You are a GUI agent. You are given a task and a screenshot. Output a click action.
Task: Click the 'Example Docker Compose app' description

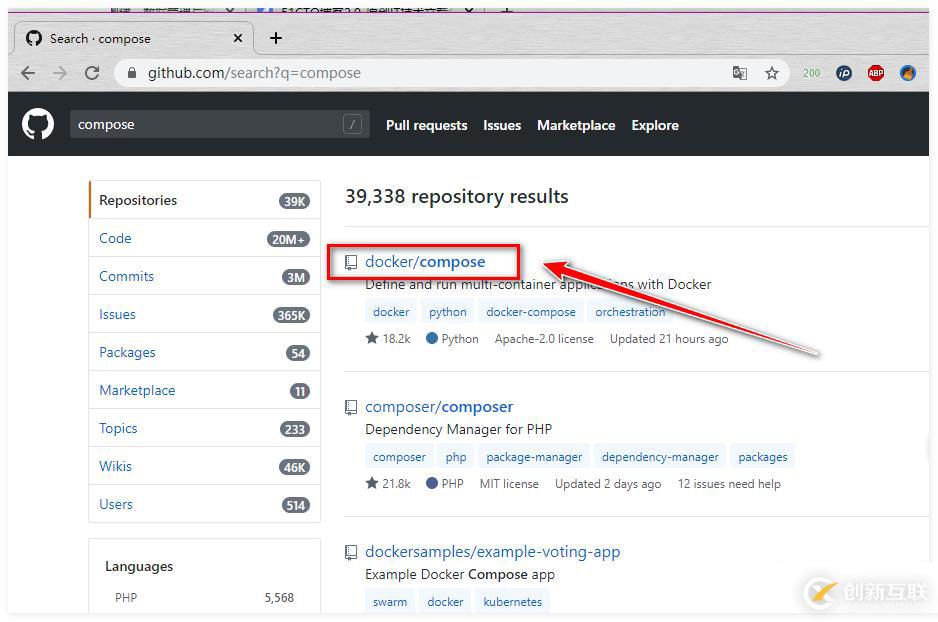pos(459,574)
